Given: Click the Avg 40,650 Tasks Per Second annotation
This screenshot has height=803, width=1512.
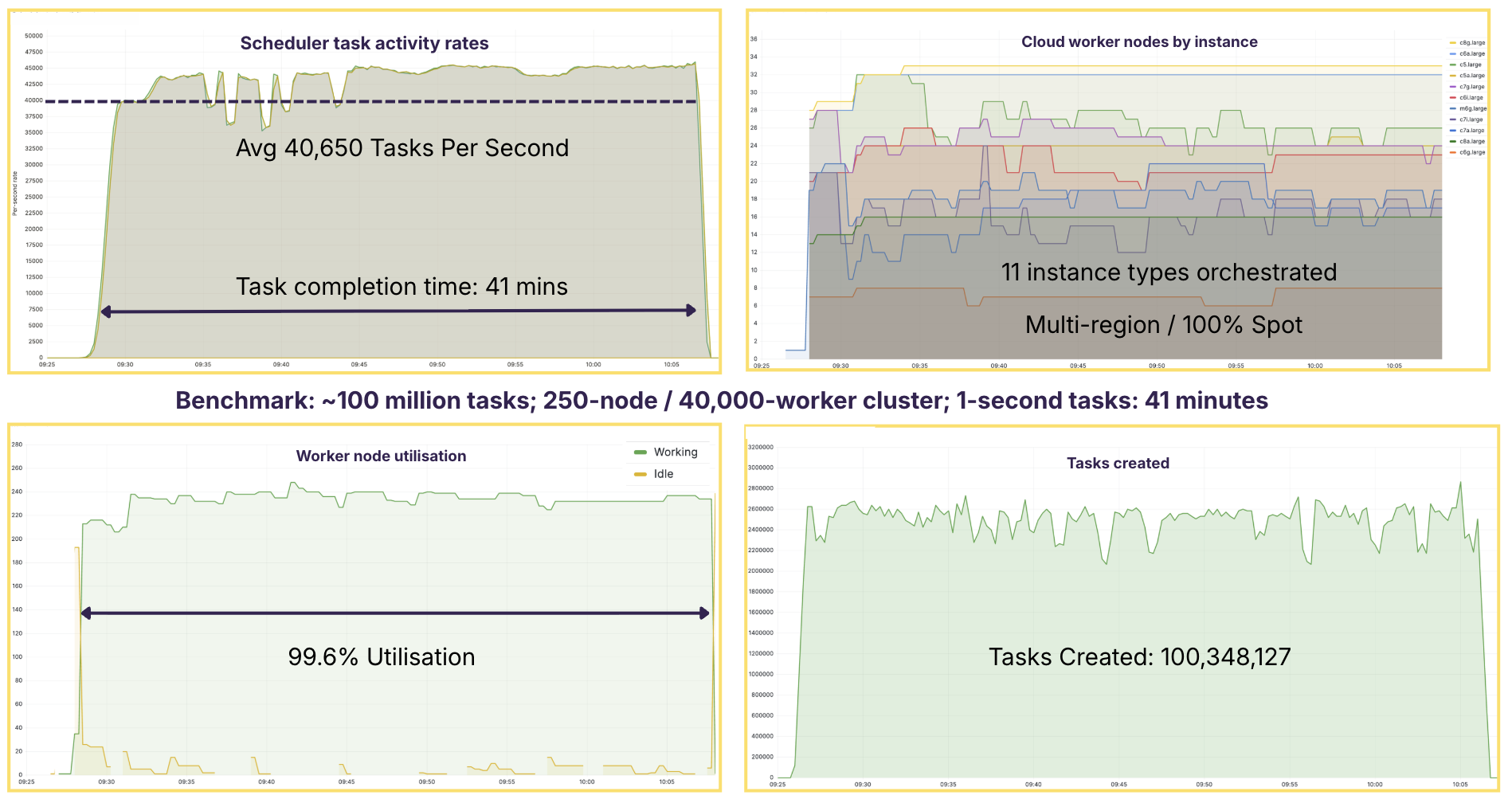Looking at the screenshot, I should pyautogui.click(x=402, y=148).
